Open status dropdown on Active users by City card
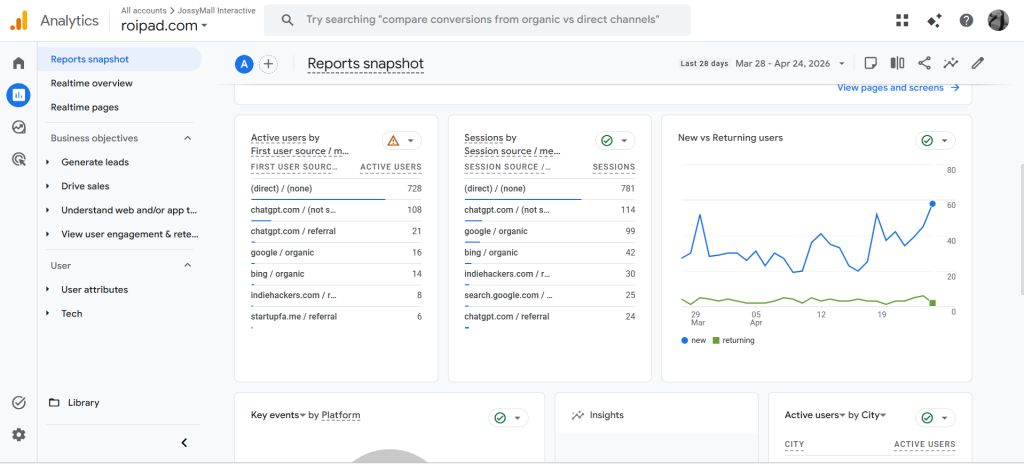Screen dimensions: 1024x464 935,418
